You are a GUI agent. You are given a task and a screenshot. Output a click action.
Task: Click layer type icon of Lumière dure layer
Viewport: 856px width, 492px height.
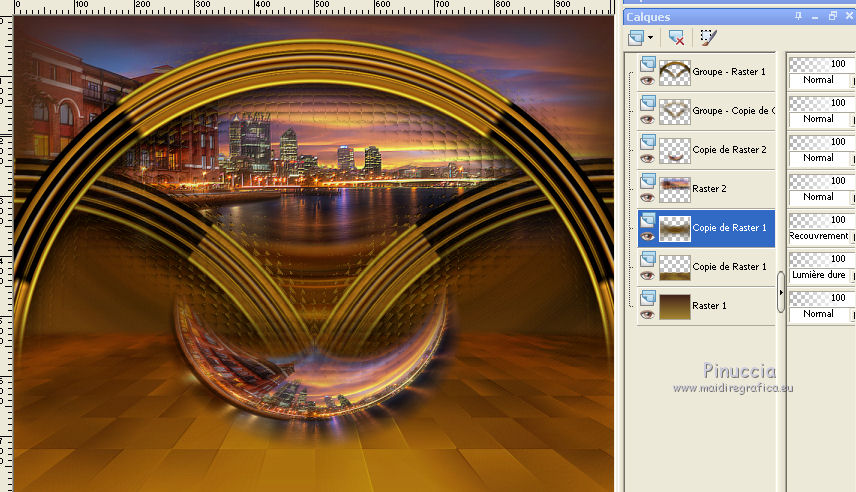click(647, 259)
